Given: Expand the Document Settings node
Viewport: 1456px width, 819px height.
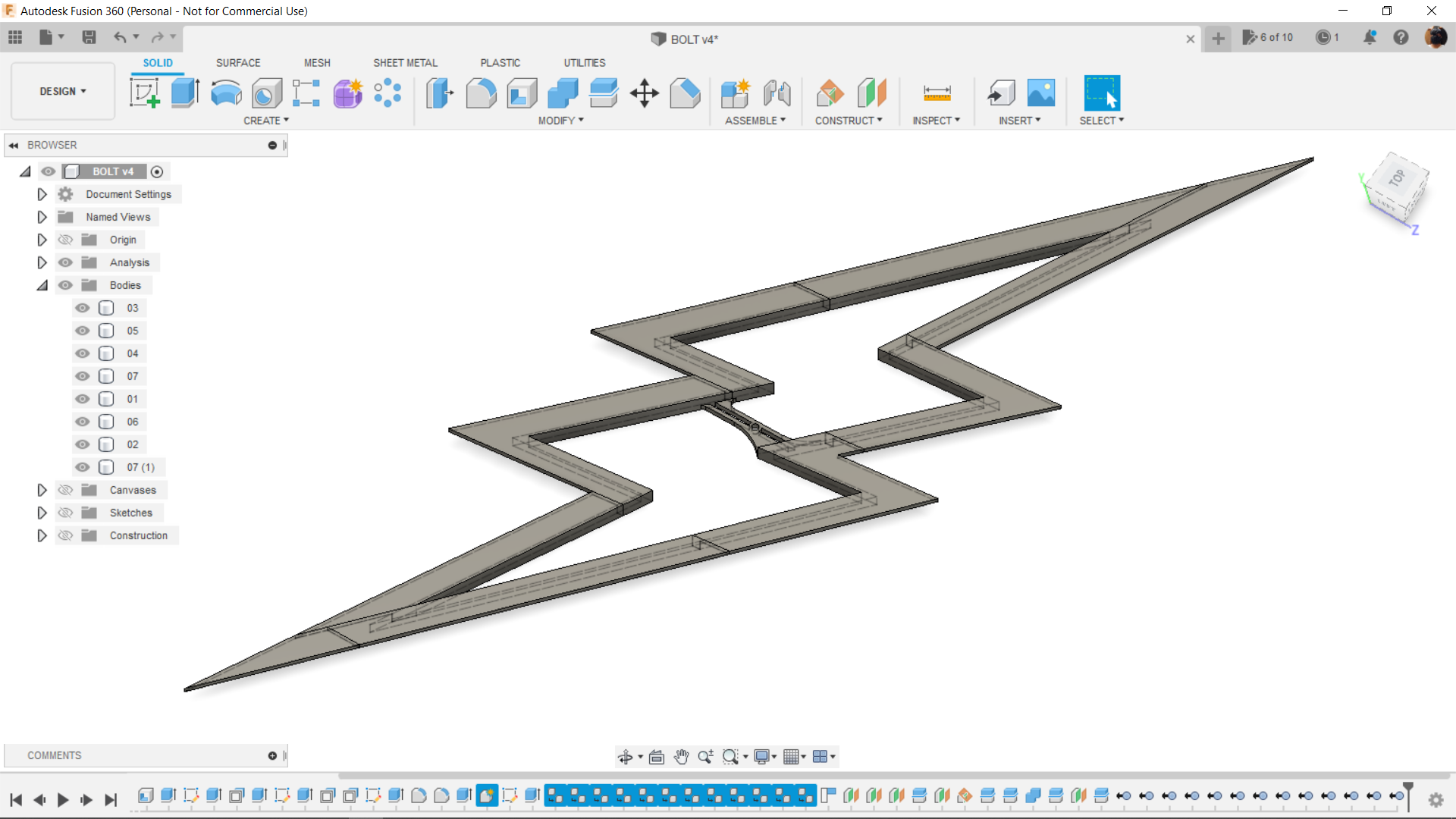Looking at the screenshot, I should tap(42, 194).
